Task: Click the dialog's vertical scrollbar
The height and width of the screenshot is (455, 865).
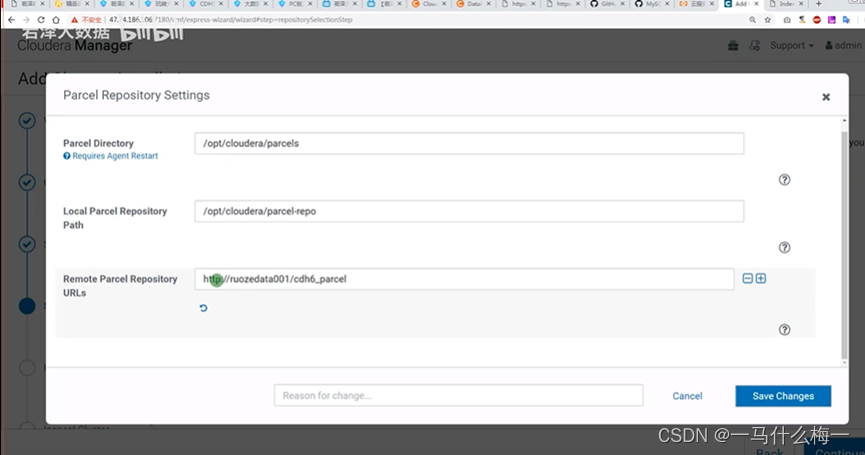Action: (844, 243)
